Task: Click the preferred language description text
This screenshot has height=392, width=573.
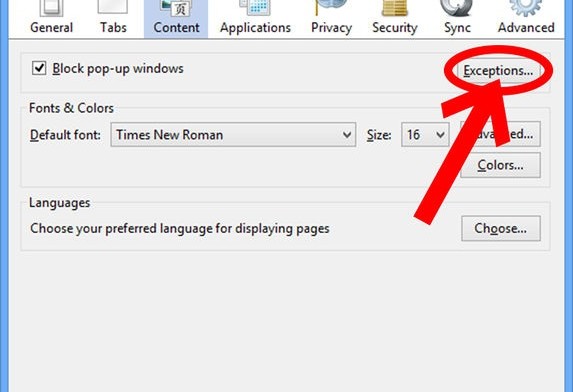Action: pos(180,229)
